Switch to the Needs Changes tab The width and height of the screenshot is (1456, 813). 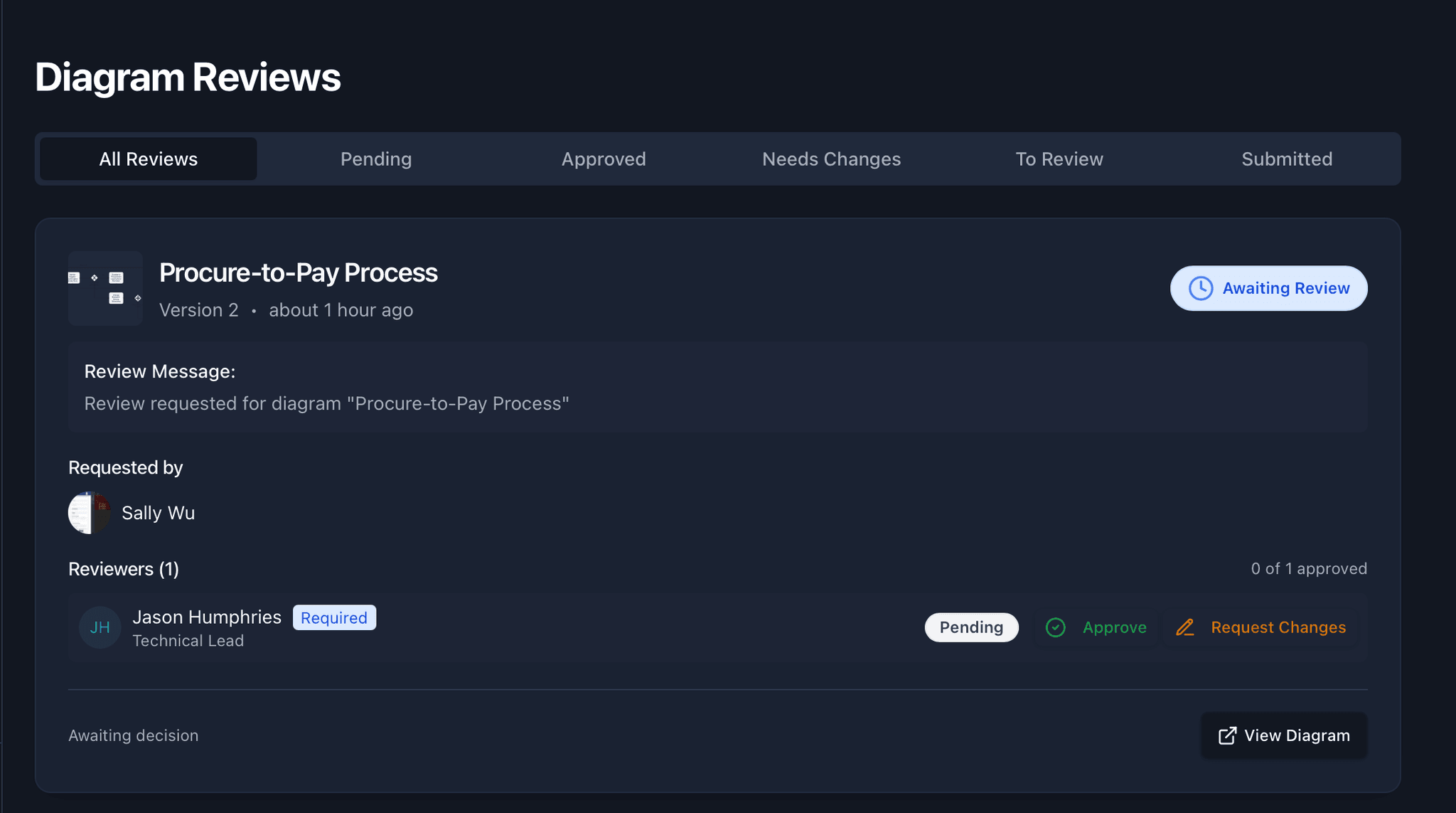pos(831,159)
